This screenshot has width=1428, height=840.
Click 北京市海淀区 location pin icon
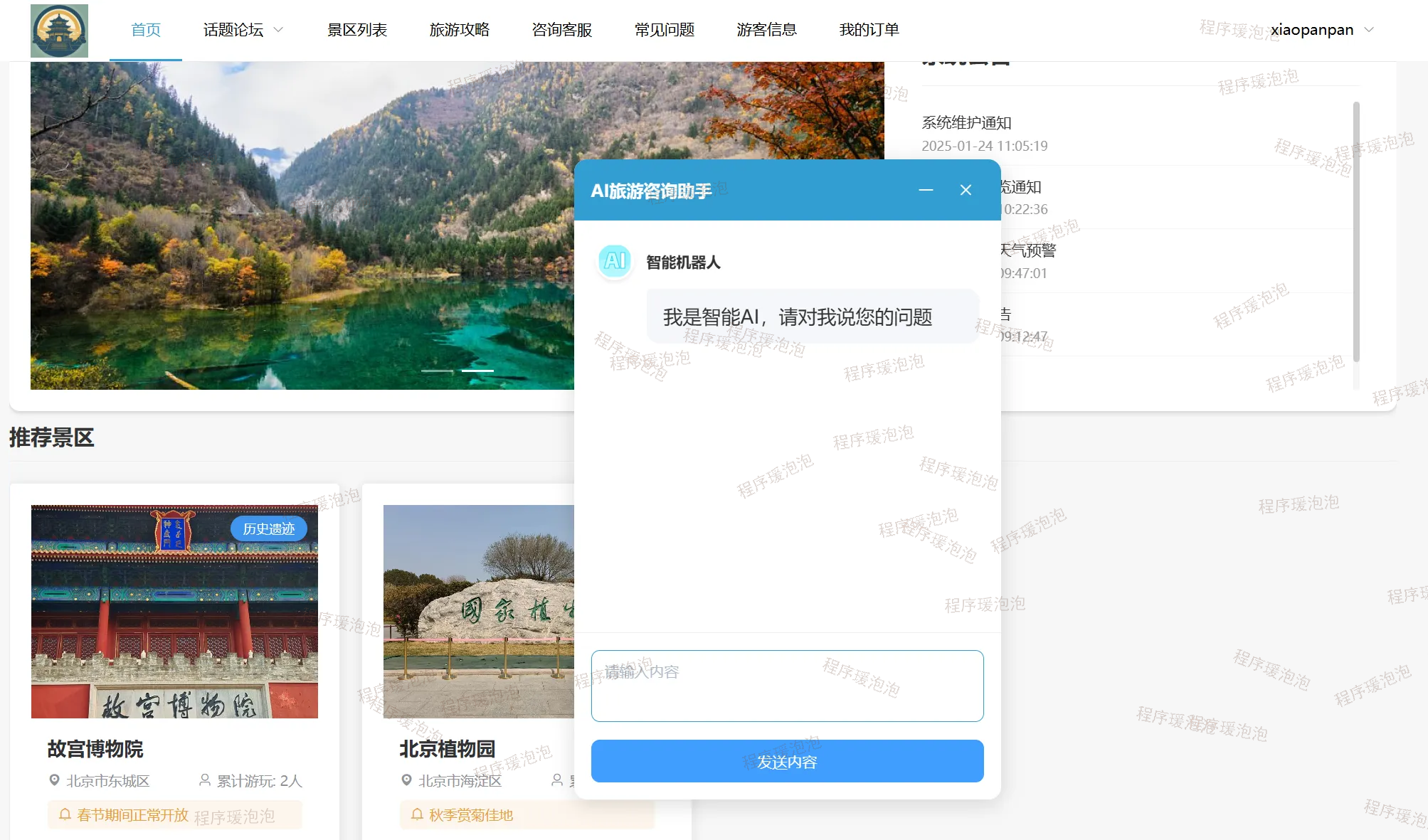click(x=406, y=780)
